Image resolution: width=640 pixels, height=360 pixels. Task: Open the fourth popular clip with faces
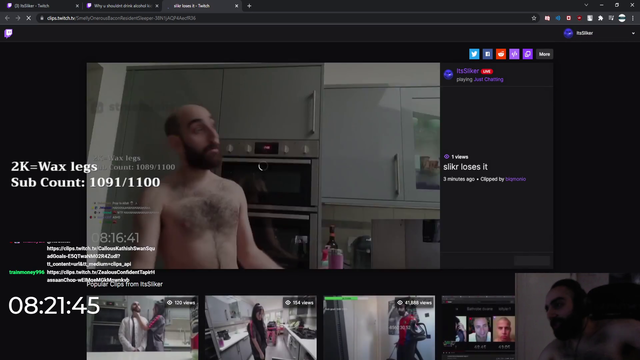point(478,328)
